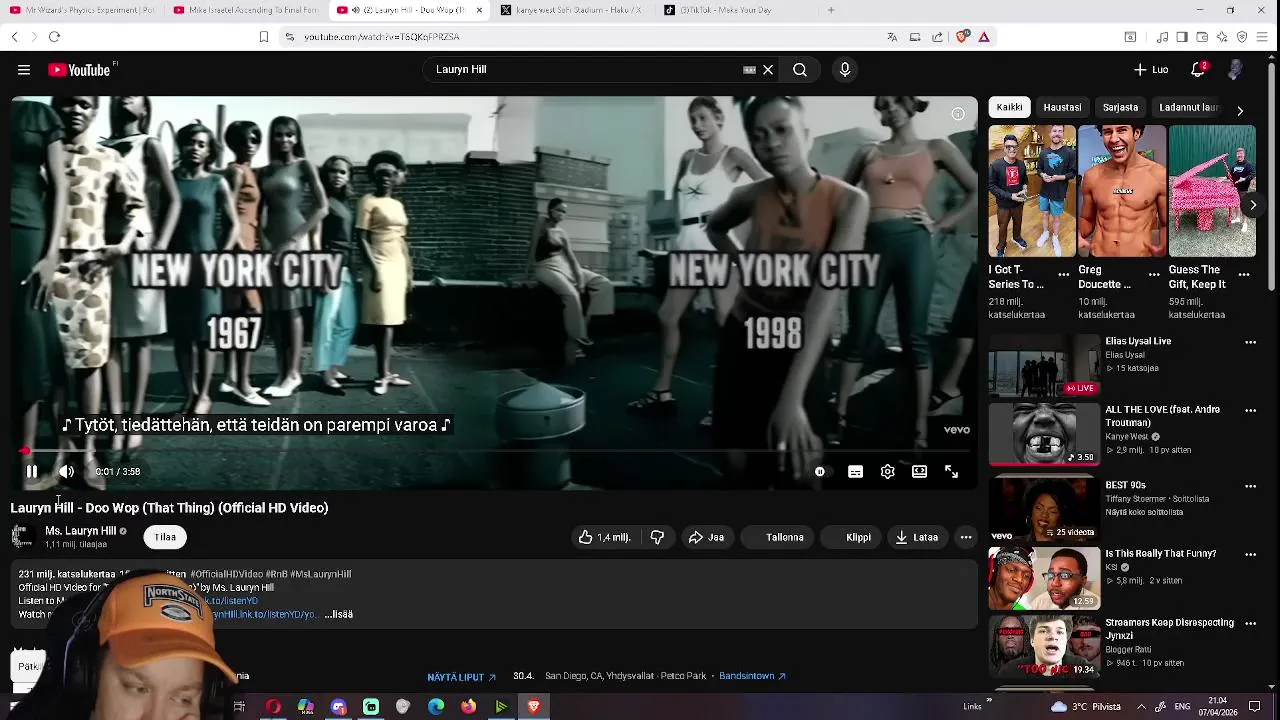
Task: Subscribe with the Tilaa button
Action: pos(165,537)
